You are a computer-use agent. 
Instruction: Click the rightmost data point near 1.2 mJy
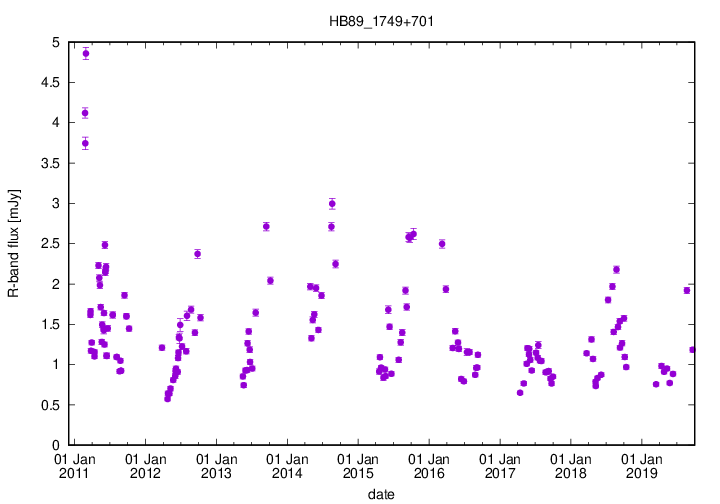pyautogui.click(x=693, y=350)
